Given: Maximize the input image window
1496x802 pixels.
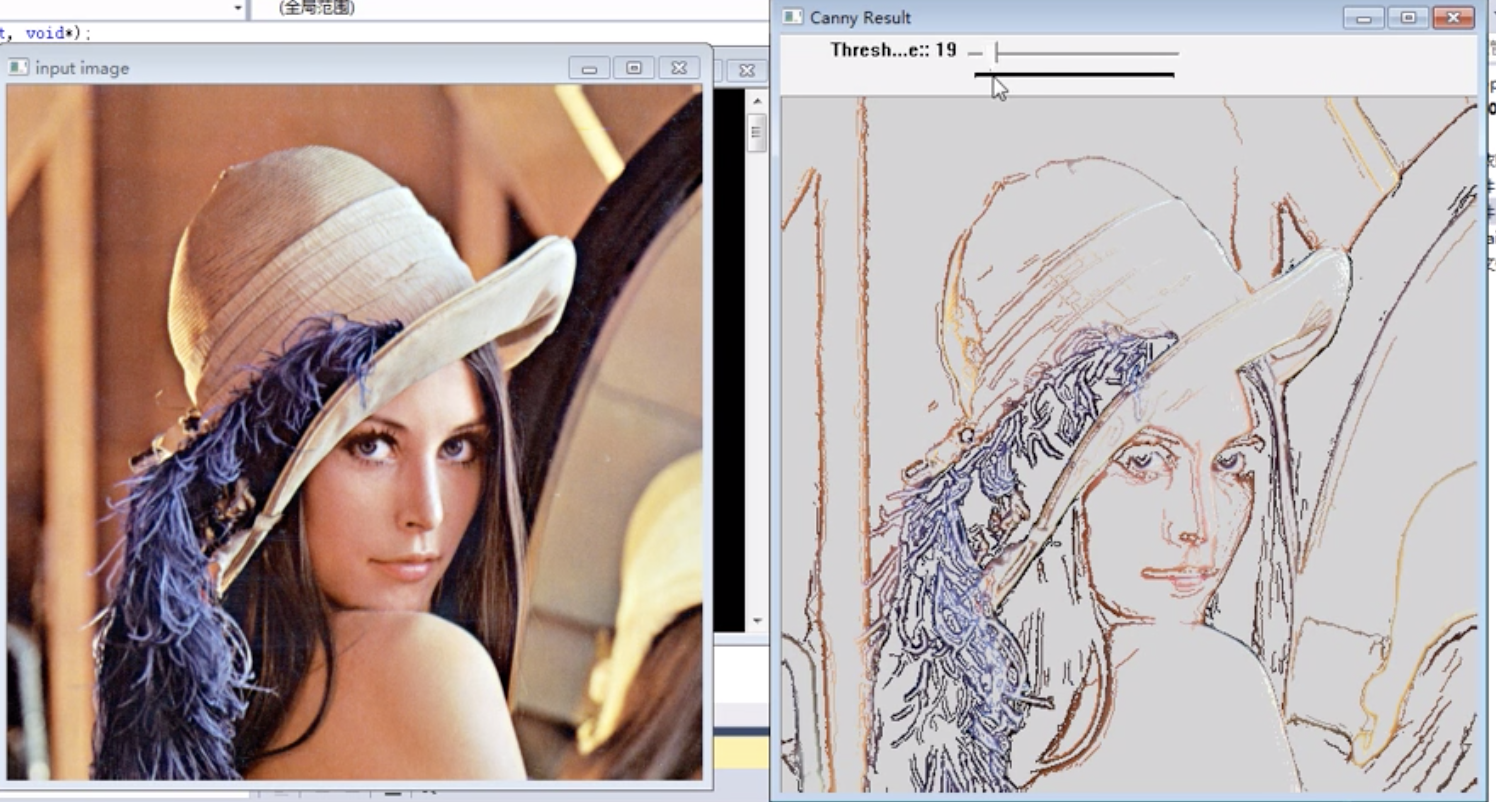Looking at the screenshot, I should (x=634, y=68).
